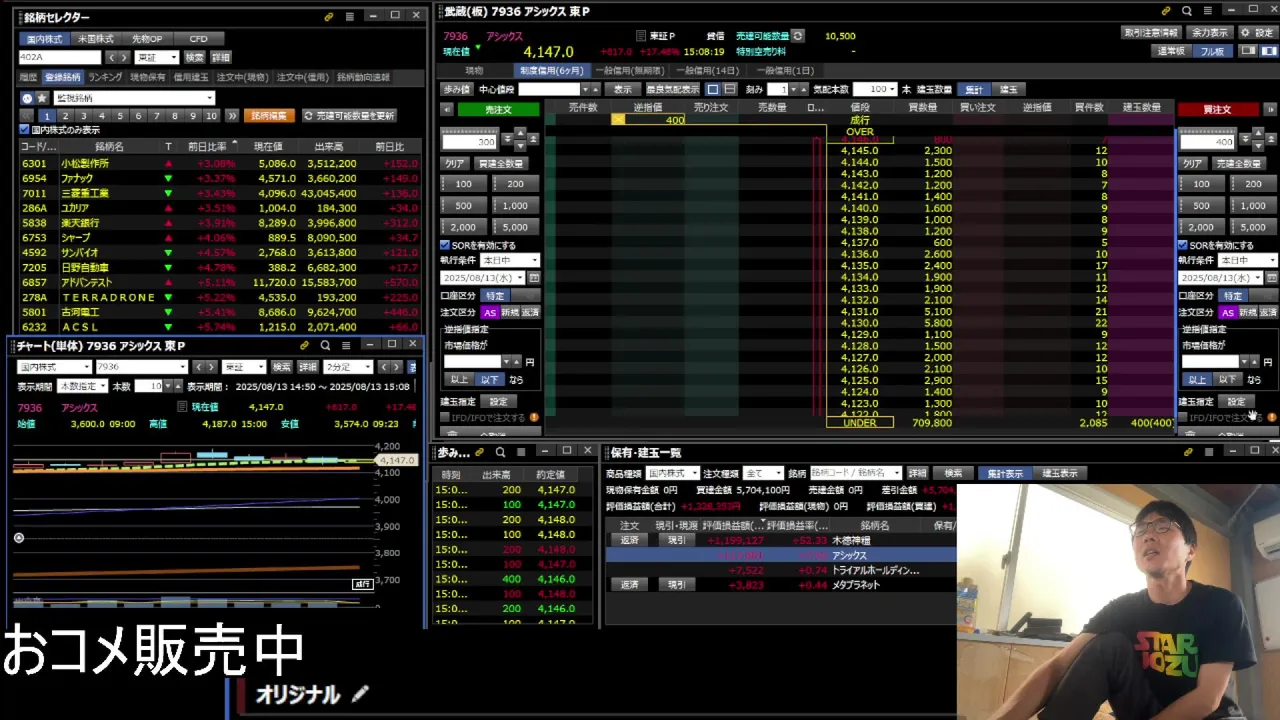Click red 買注文 button
The width and height of the screenshot is (1280, 720).
[x=1217, y=110]
